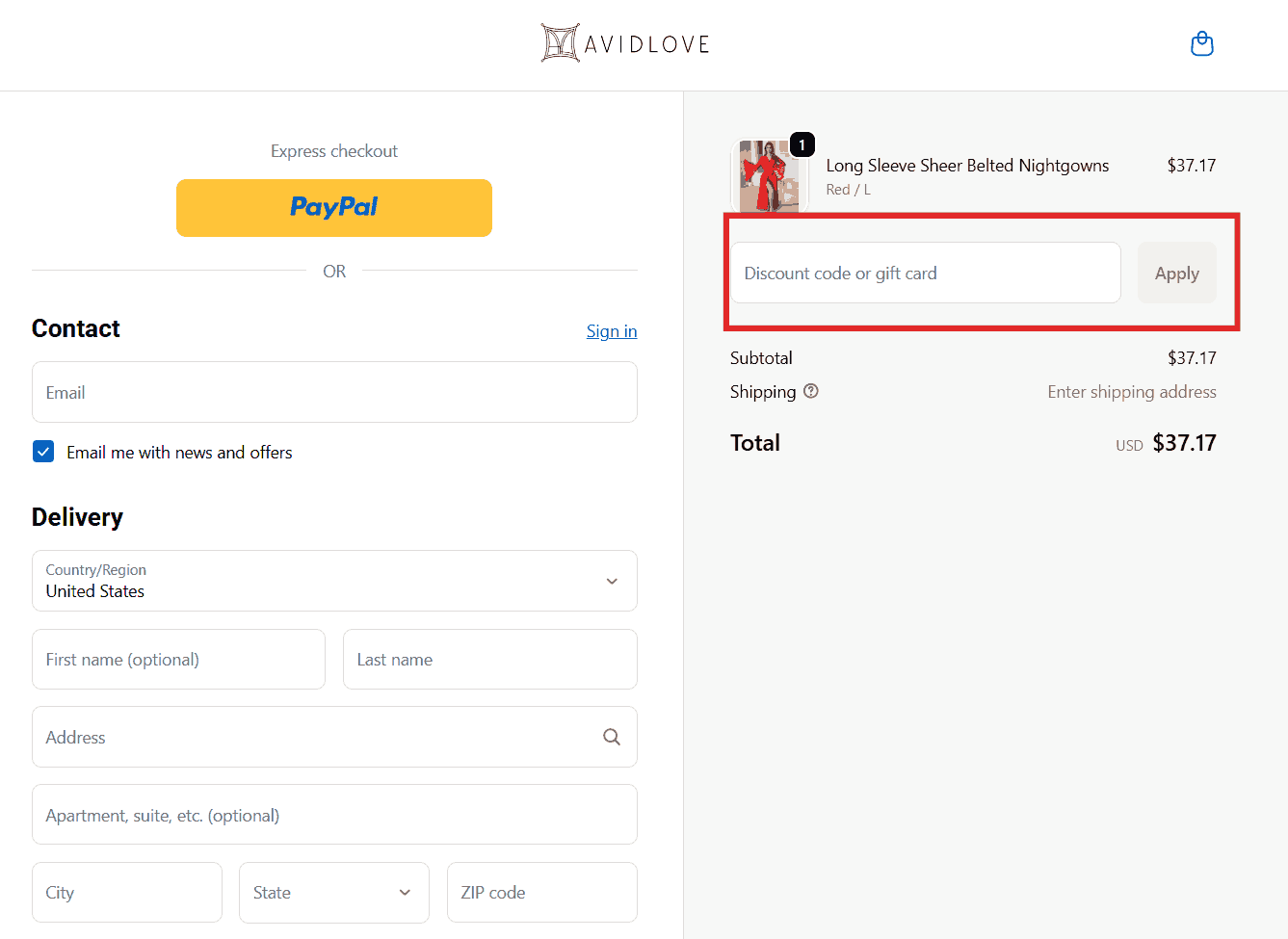Pay with PayPal express checkout
1288x939 pixels.
(x=333, y=207)
